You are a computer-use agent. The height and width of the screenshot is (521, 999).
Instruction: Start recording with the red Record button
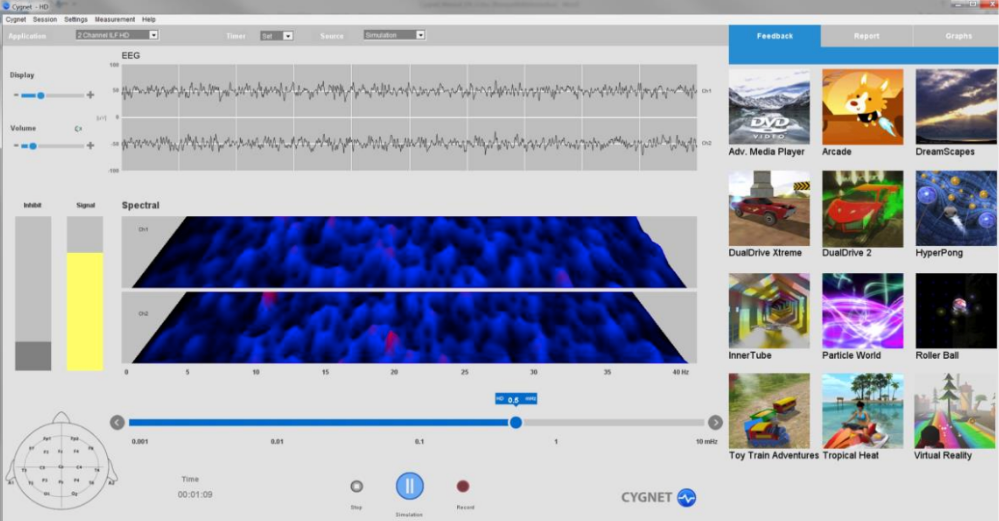pos(463,486)
